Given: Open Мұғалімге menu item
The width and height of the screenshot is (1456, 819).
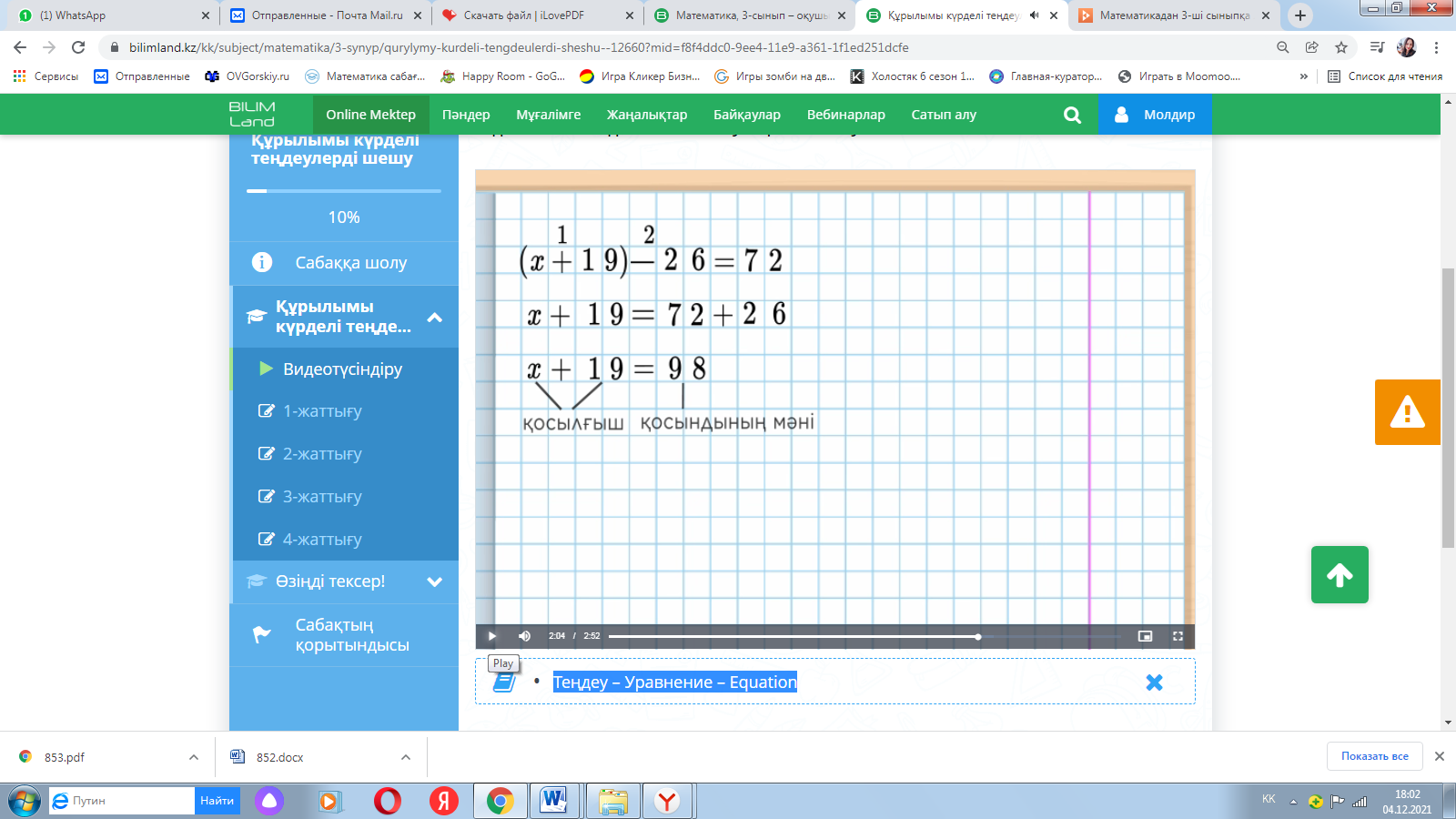Looking at the screenshot, I should pos(549,115).
